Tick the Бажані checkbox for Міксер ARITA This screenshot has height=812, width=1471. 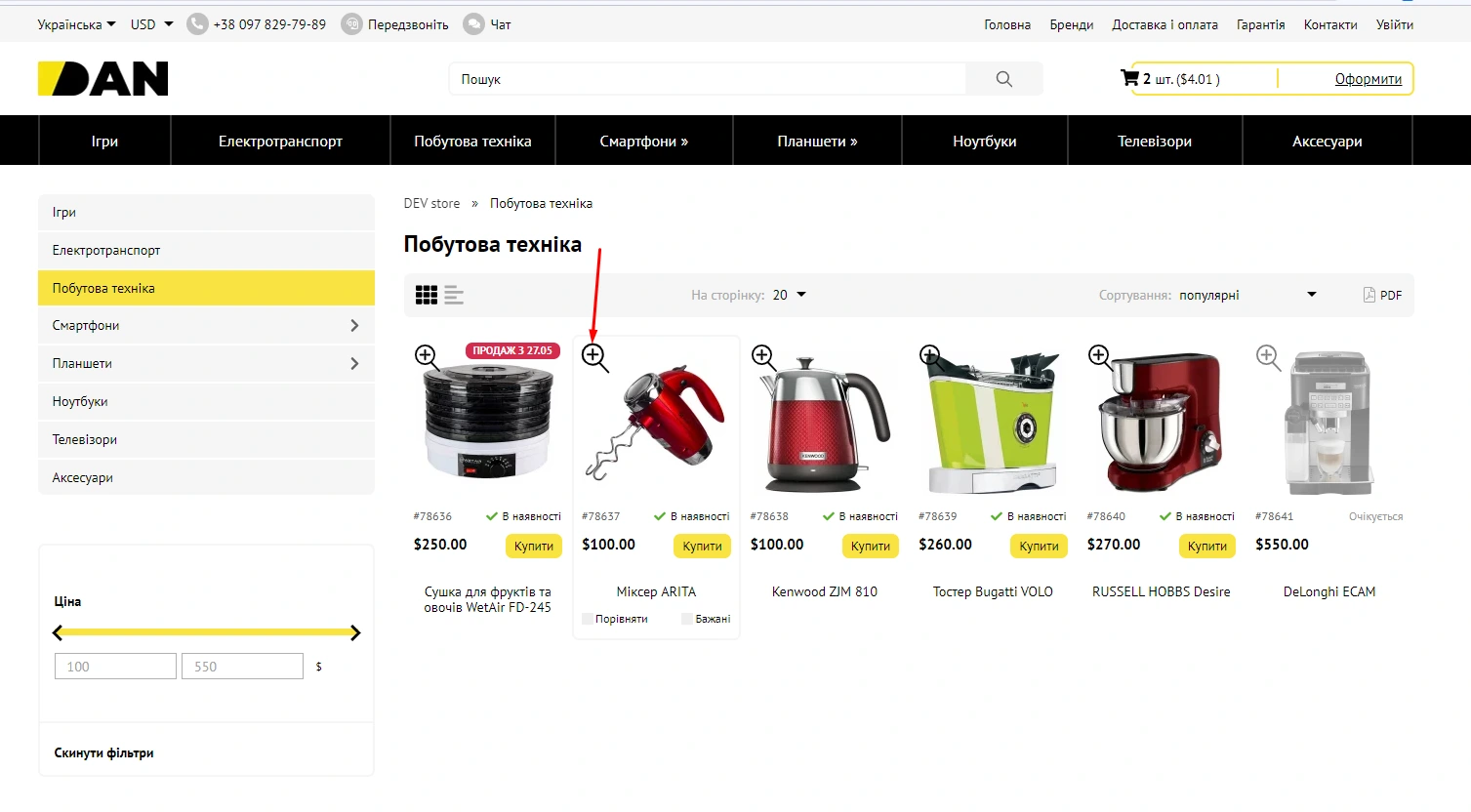(687, 619)
